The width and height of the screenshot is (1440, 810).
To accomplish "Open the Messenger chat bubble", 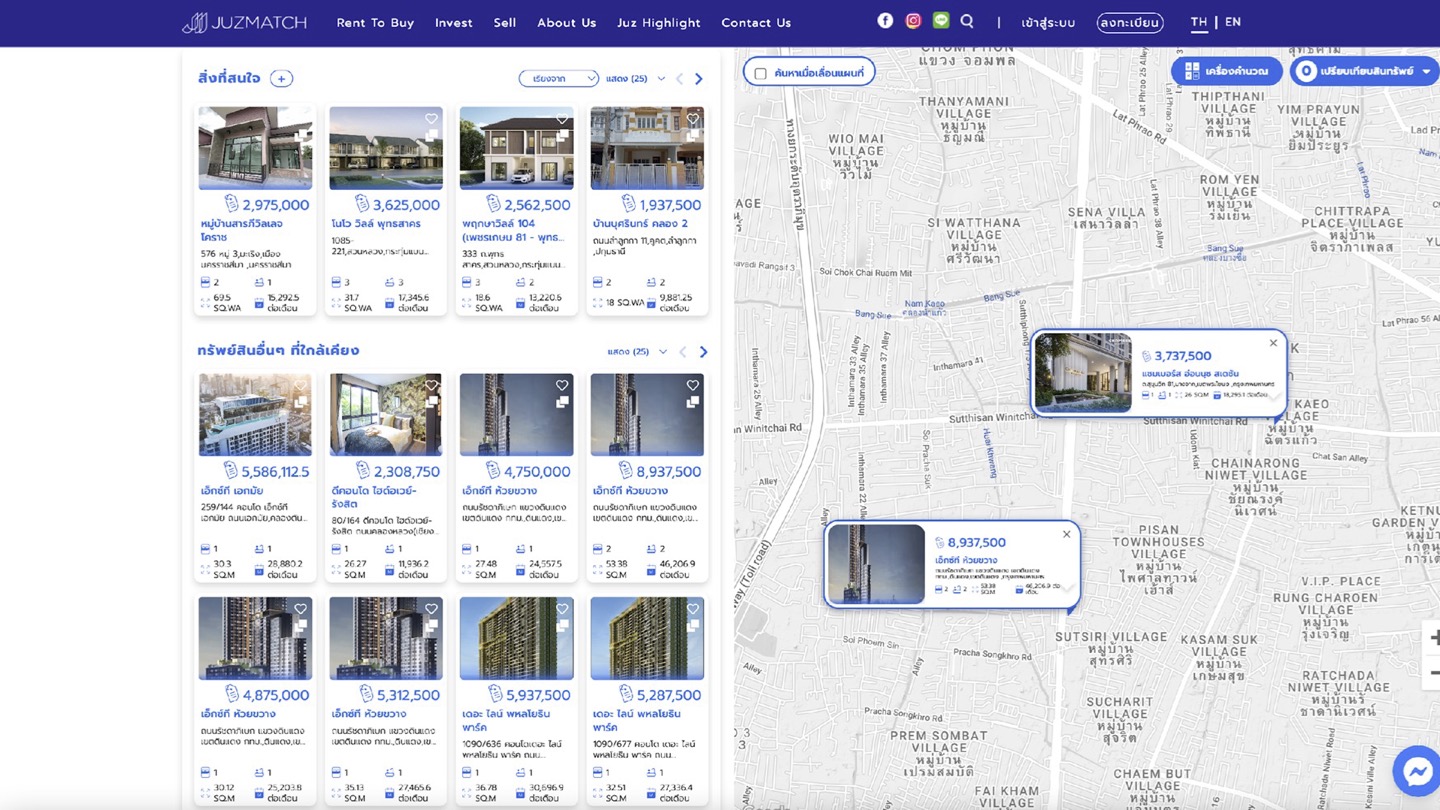I will [x=1417, y=771].
